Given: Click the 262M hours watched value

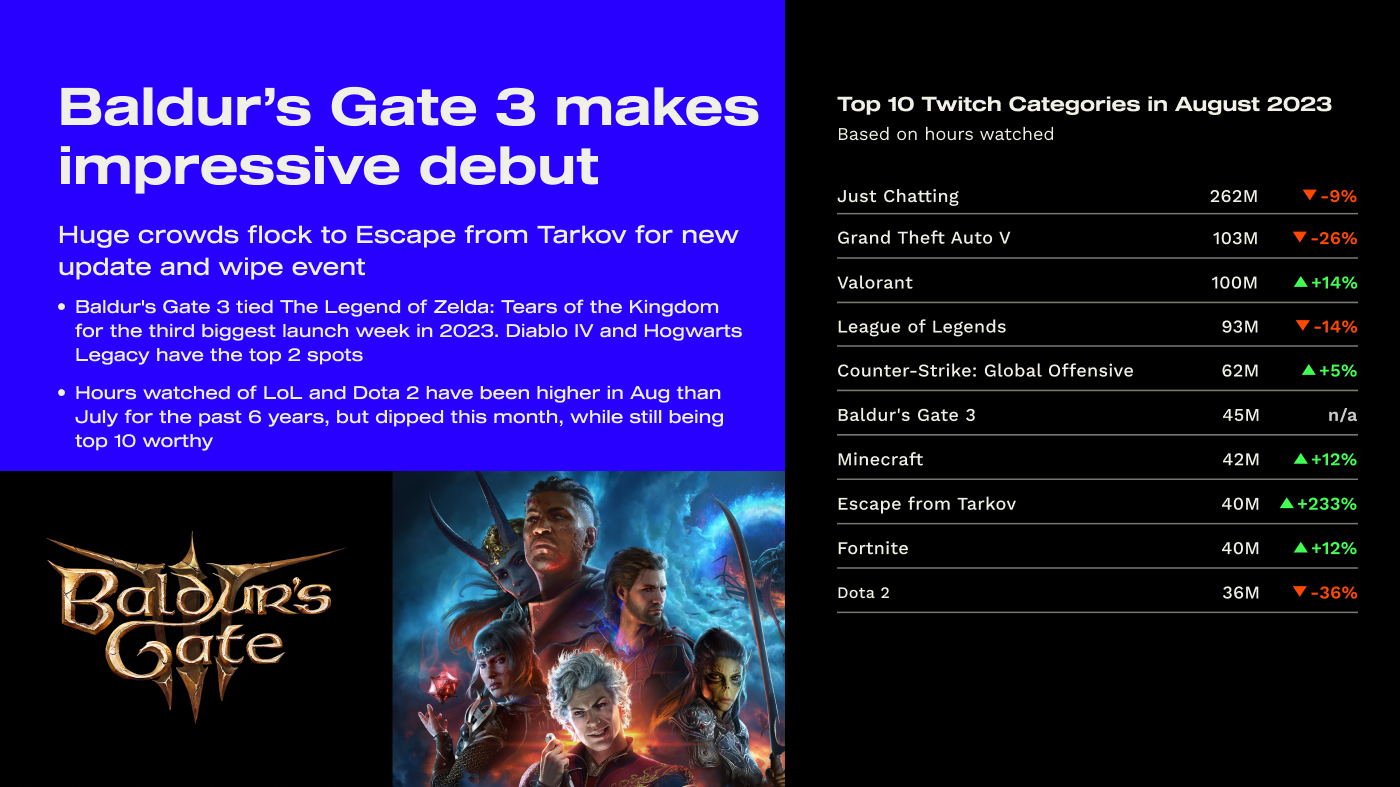Looking at the screenshot, I should (1233, 196).
